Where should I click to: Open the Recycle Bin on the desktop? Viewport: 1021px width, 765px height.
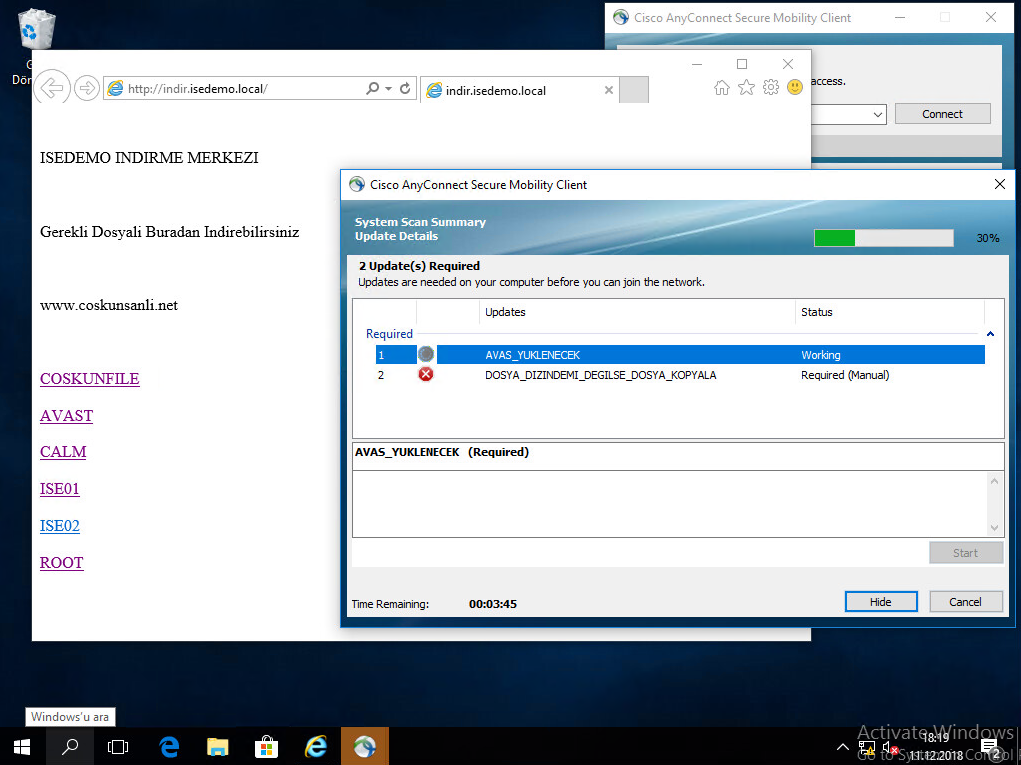click(35, 30)
